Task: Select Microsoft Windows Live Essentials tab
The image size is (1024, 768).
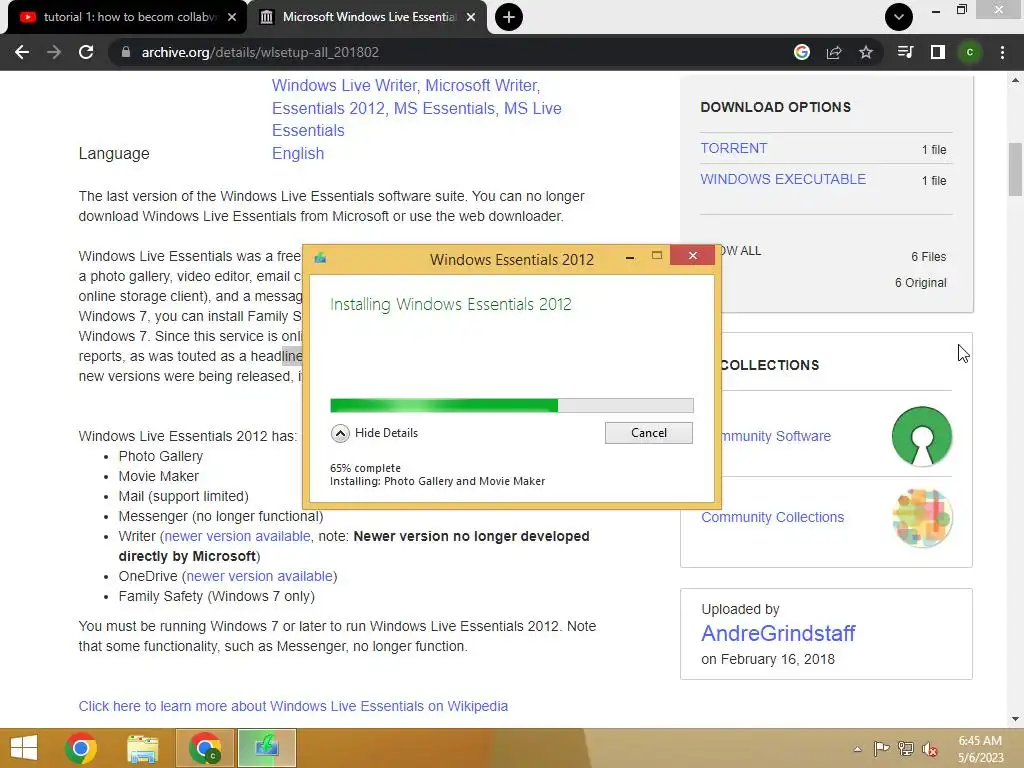Action: [x=368, y=17]
